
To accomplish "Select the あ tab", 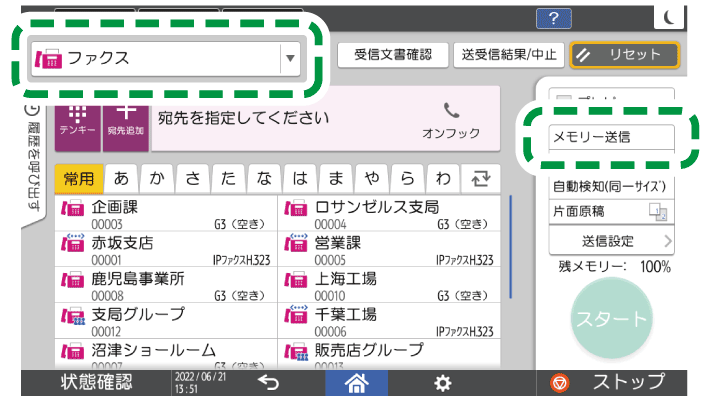I will [122, 179].
